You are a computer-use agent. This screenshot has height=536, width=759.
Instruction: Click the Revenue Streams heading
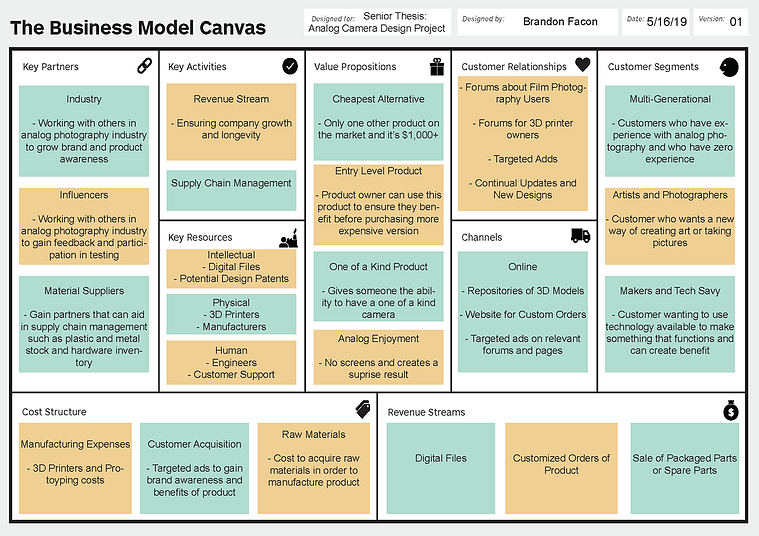point(426,413)
